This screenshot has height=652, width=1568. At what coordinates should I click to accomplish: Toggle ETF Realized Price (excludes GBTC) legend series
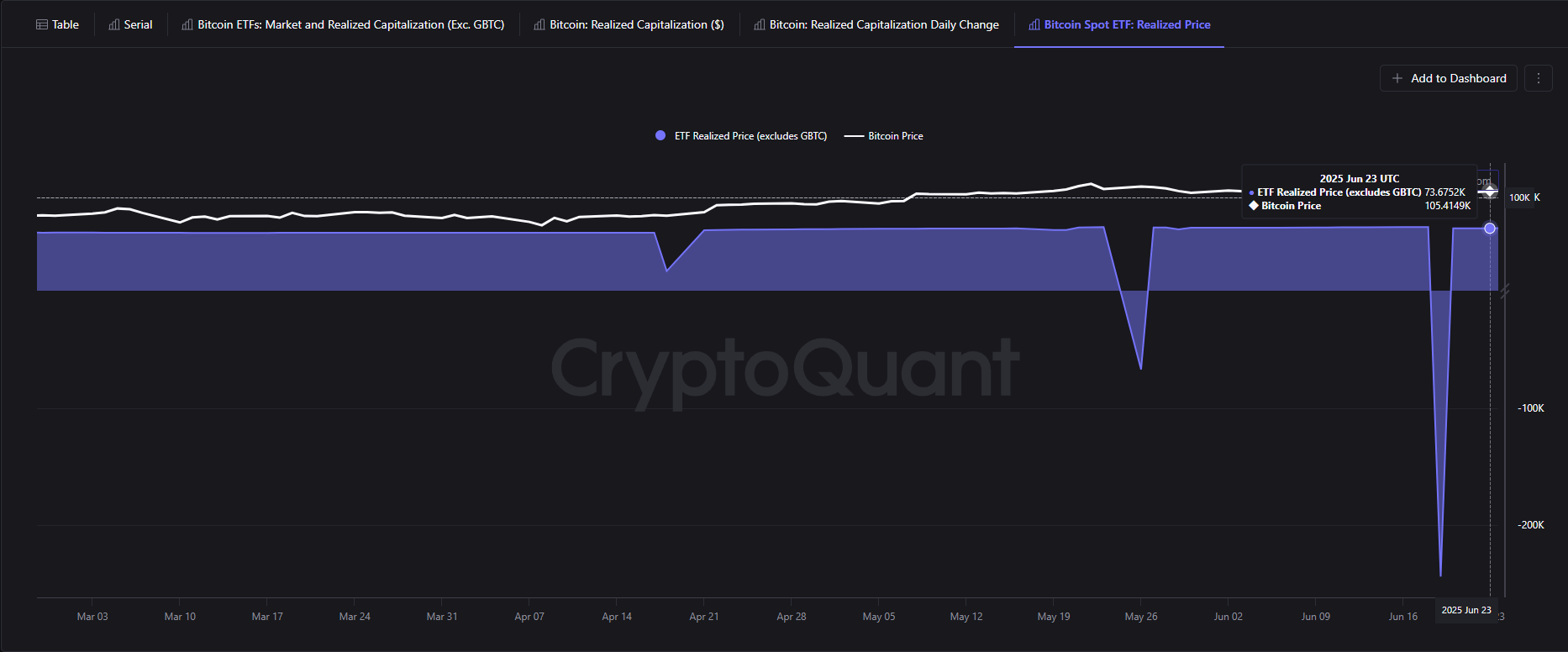[x=741, y=136]
